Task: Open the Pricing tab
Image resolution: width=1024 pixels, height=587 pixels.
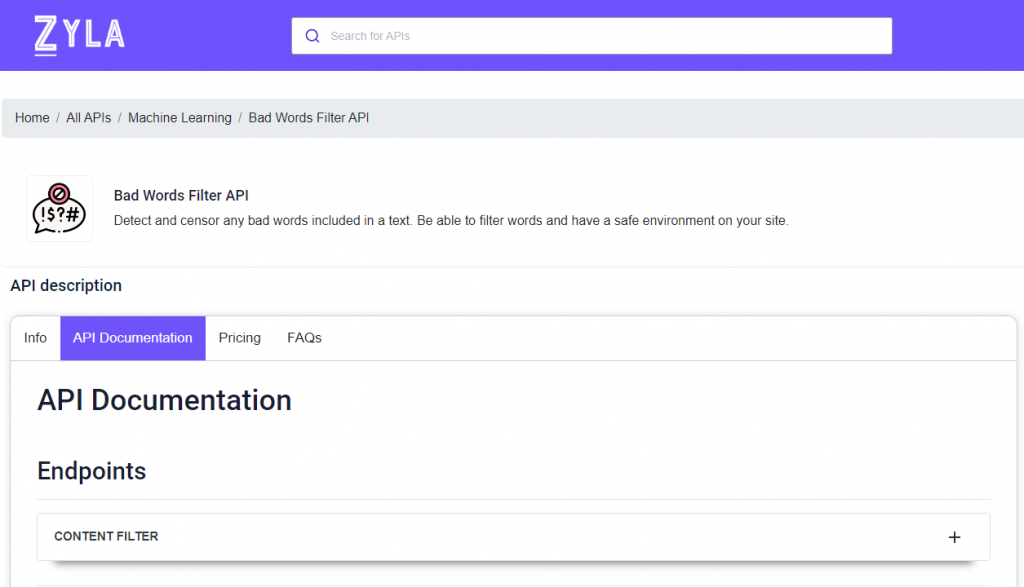Action: (x=240, y=338)
